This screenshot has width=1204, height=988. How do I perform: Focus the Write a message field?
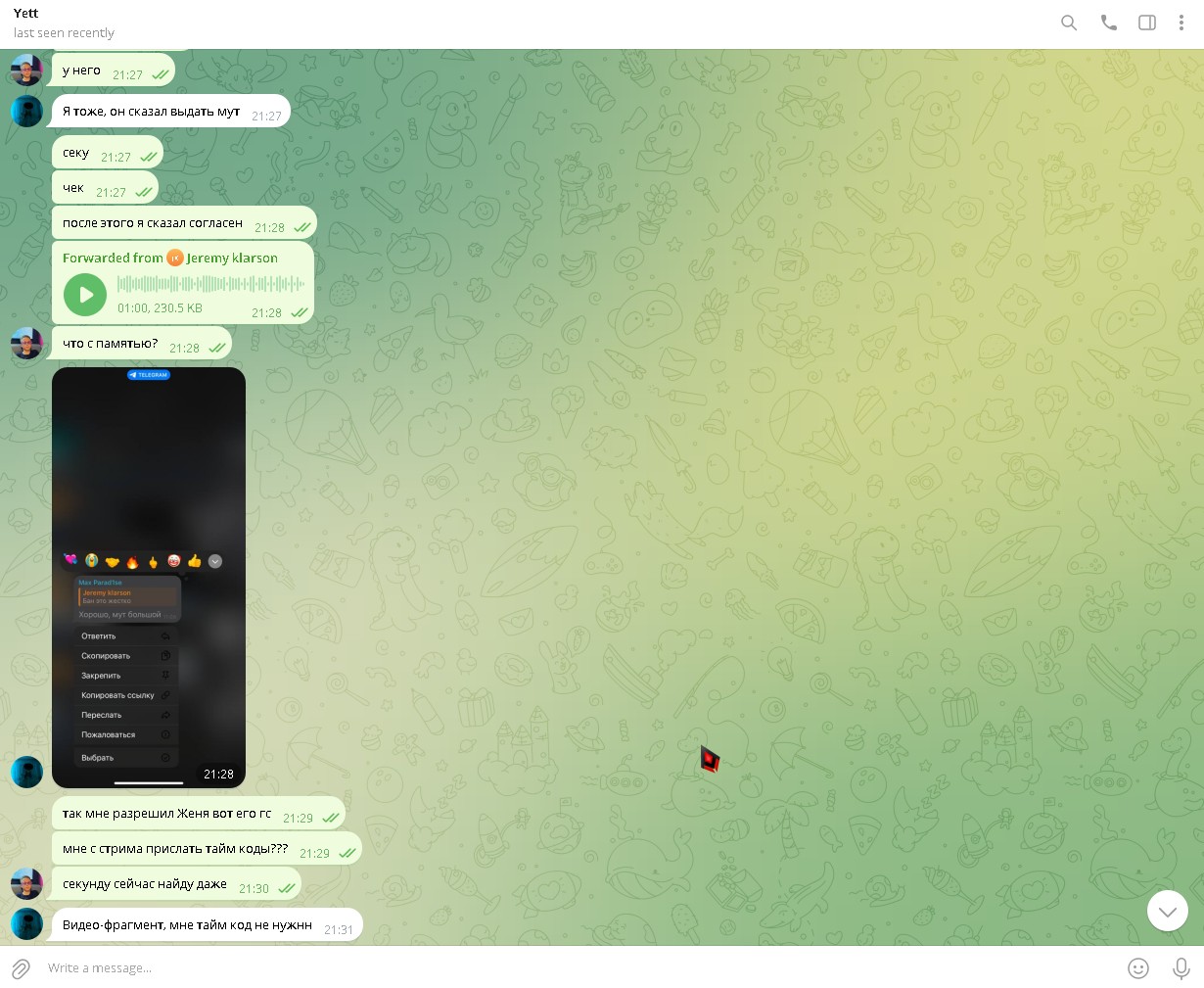[x=578, y=968]
